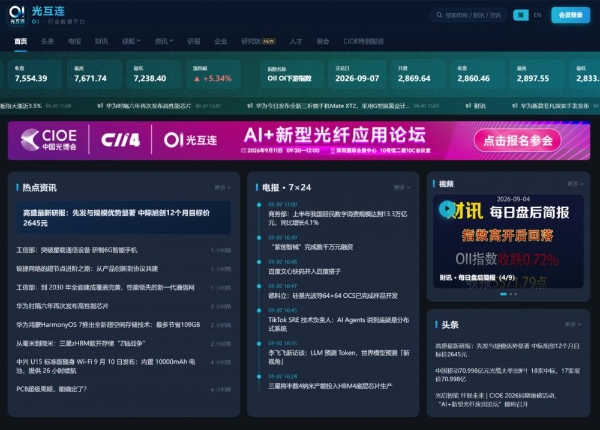Expand the 资讯 nav dropdown
The width and height of the screenshot is (600, 430).
(164, 41)
